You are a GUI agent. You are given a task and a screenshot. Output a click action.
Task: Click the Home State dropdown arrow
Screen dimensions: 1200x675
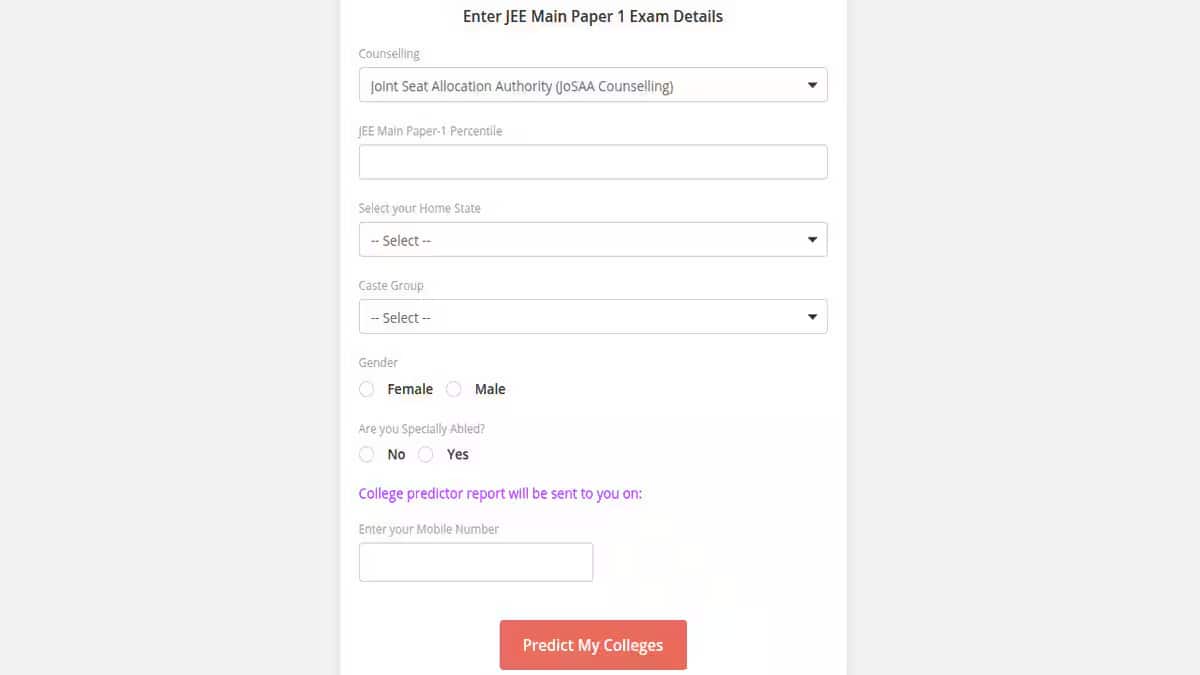click(812, 240)
